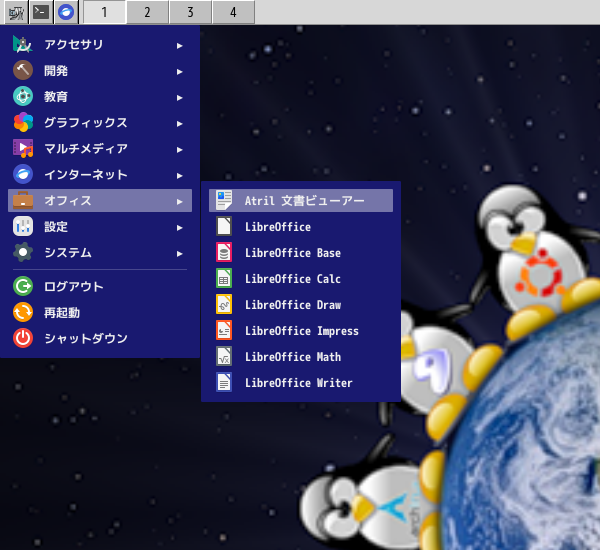Click the 設定 sliders icon
The height and width of the screenshot is (550, 600).
coord(23,227)
